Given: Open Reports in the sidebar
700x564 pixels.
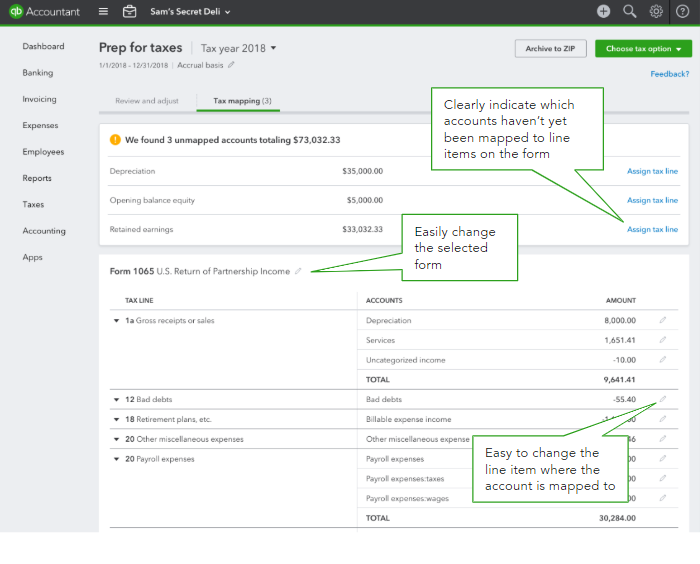Looking at the screenshot, I should click(37, 178).
